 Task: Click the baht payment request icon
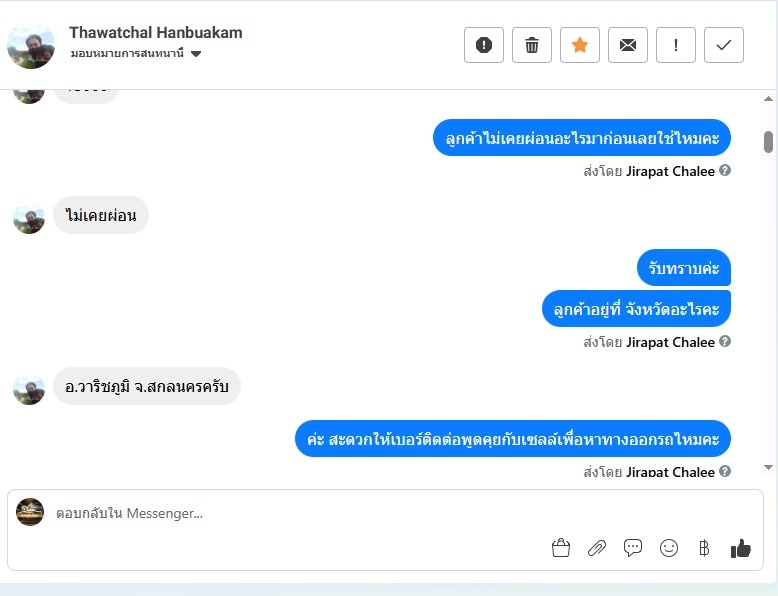[704, 548]
